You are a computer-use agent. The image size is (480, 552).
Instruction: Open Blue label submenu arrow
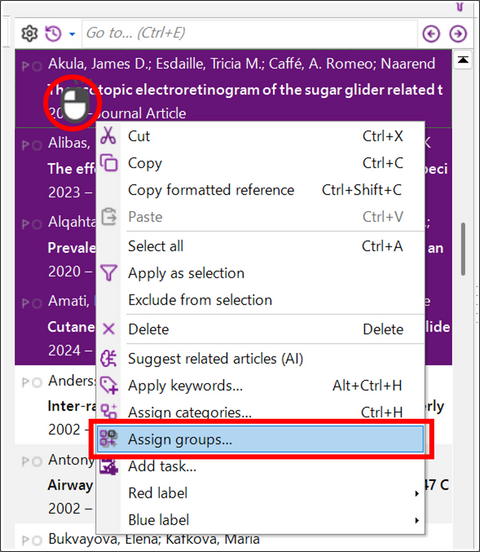click(417, 520)
